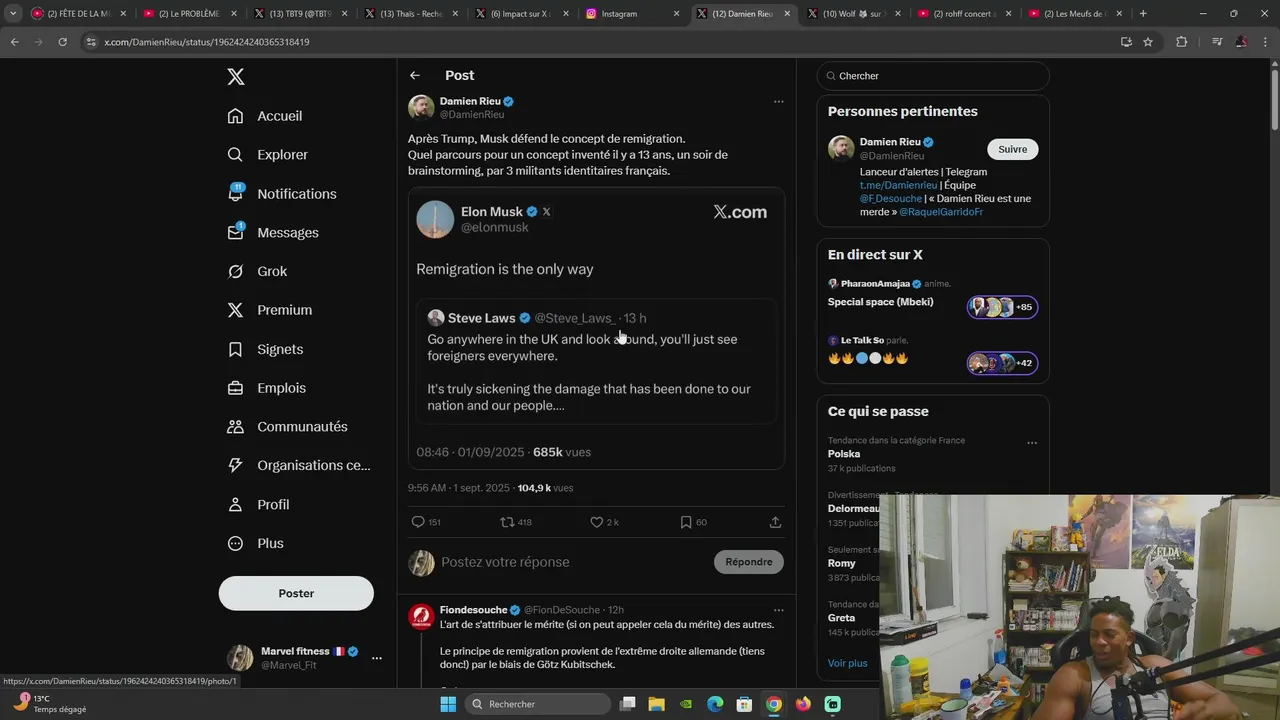Open Marvel fitness account menu dots
This screenshot has height=720, width=1280.
(377, 658)
